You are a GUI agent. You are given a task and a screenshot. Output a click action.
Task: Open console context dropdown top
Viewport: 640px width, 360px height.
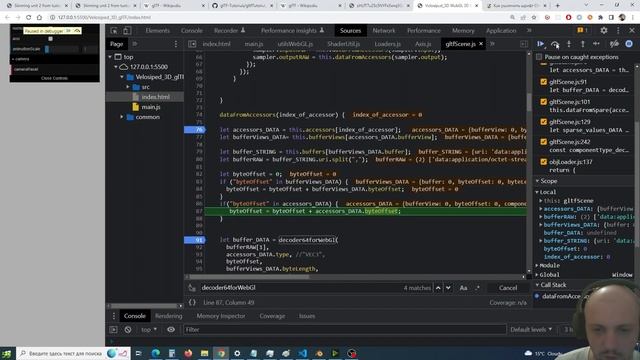(149, 329)
